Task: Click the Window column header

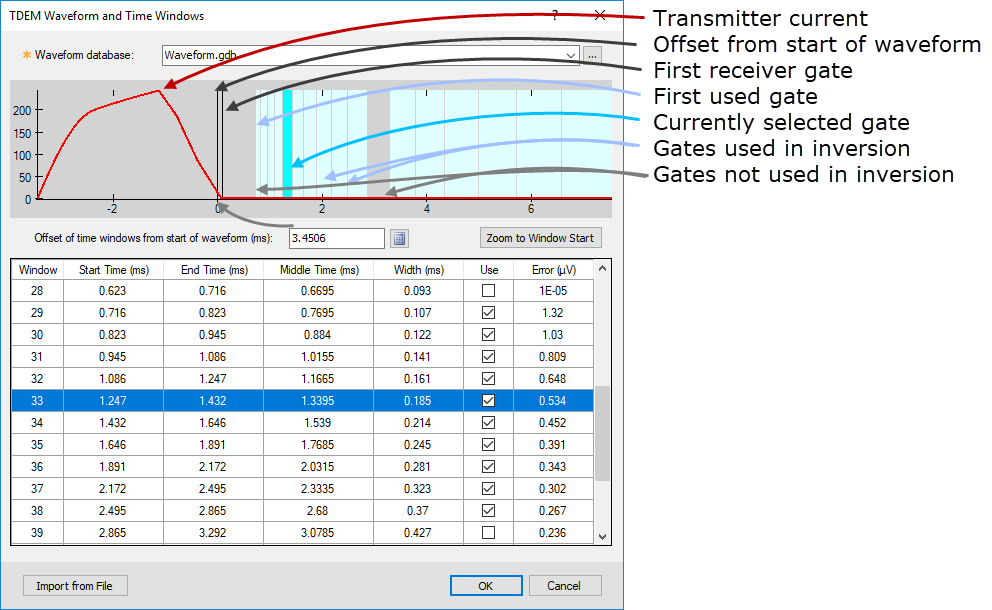Action: [38, 270]
